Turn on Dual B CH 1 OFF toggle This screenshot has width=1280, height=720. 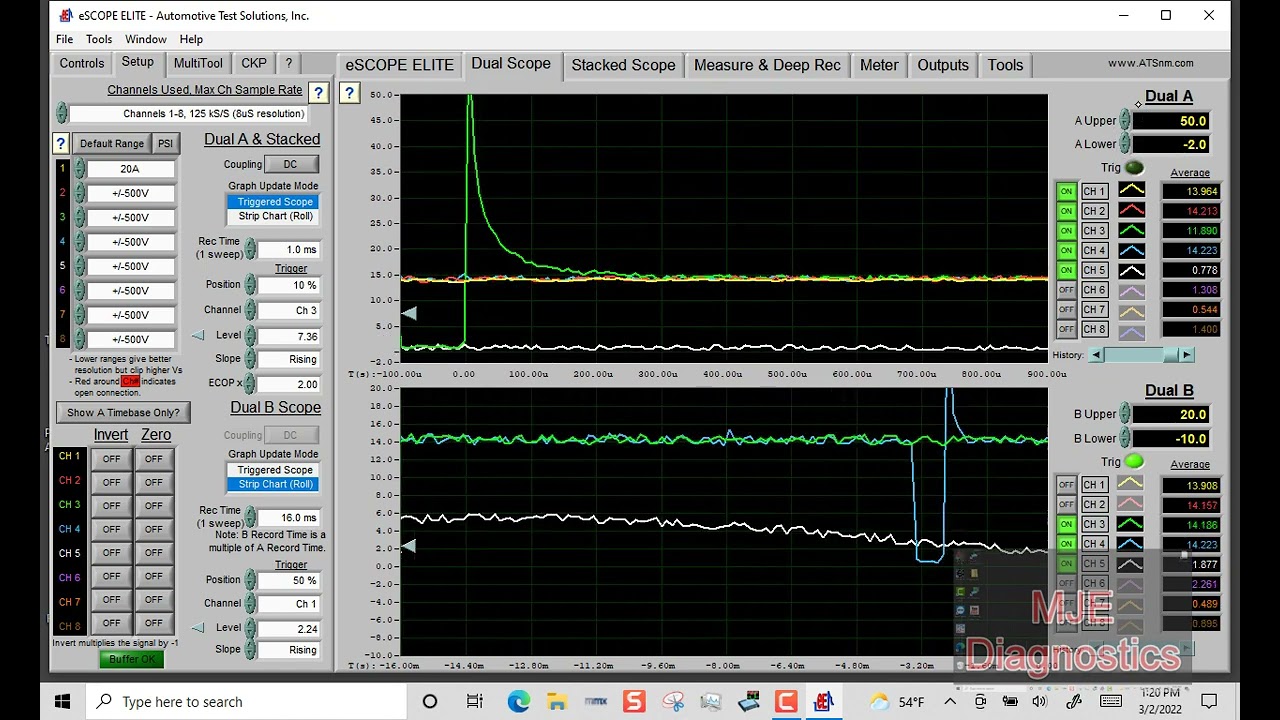(1066, 485)
